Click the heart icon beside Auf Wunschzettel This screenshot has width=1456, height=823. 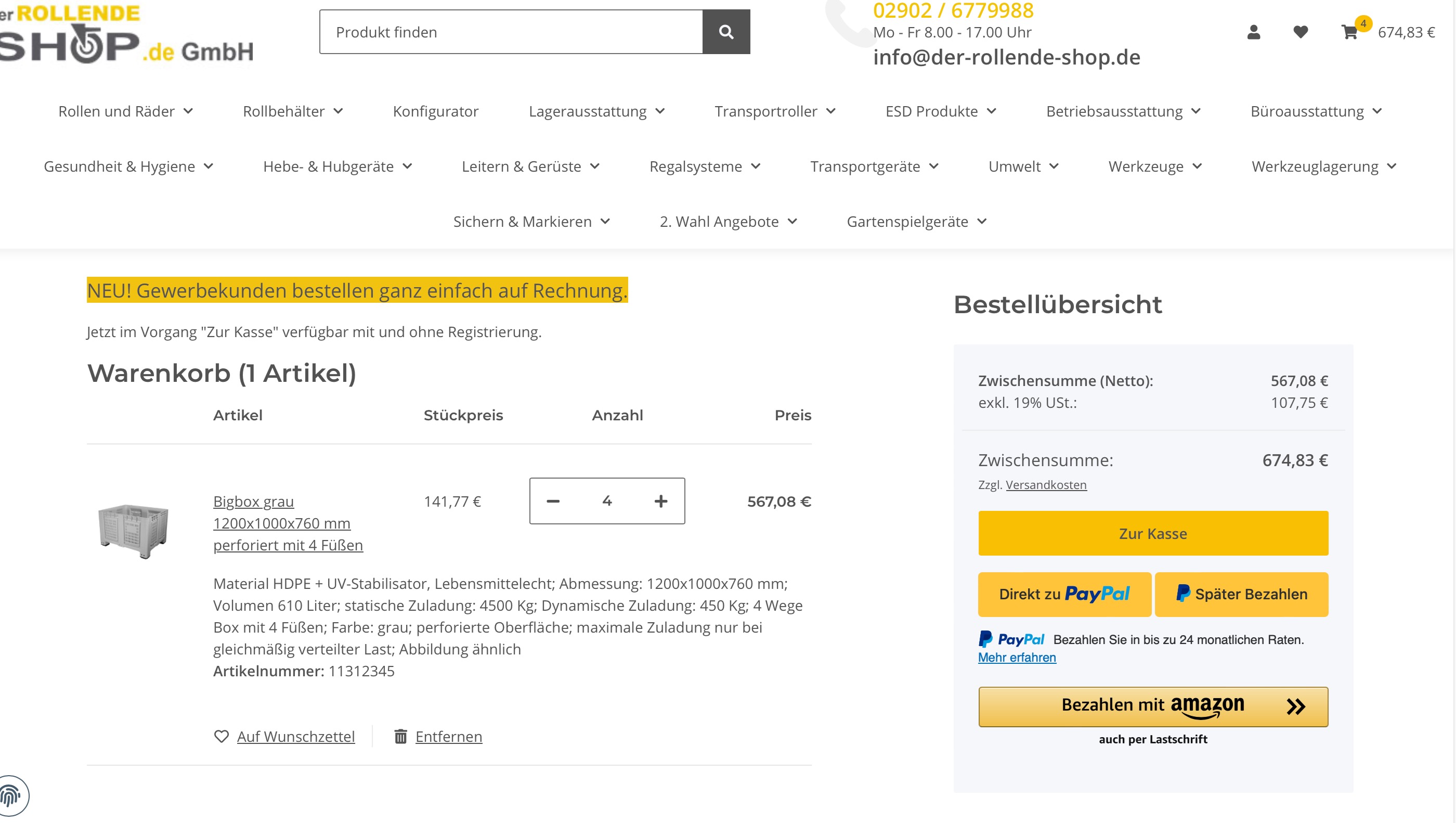(x=221, y=737)
